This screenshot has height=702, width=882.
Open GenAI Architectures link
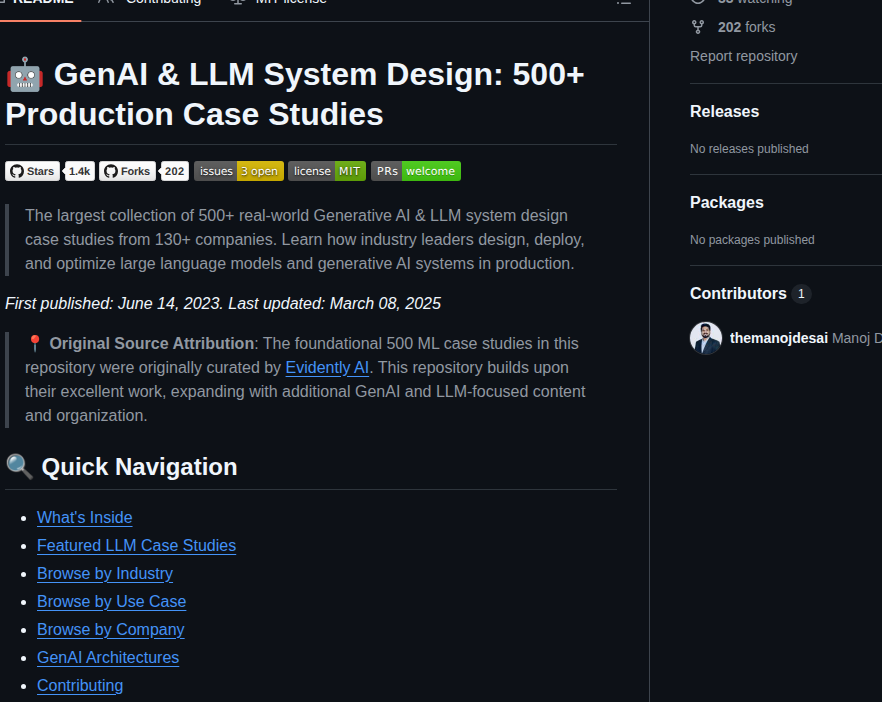(108, 658)
